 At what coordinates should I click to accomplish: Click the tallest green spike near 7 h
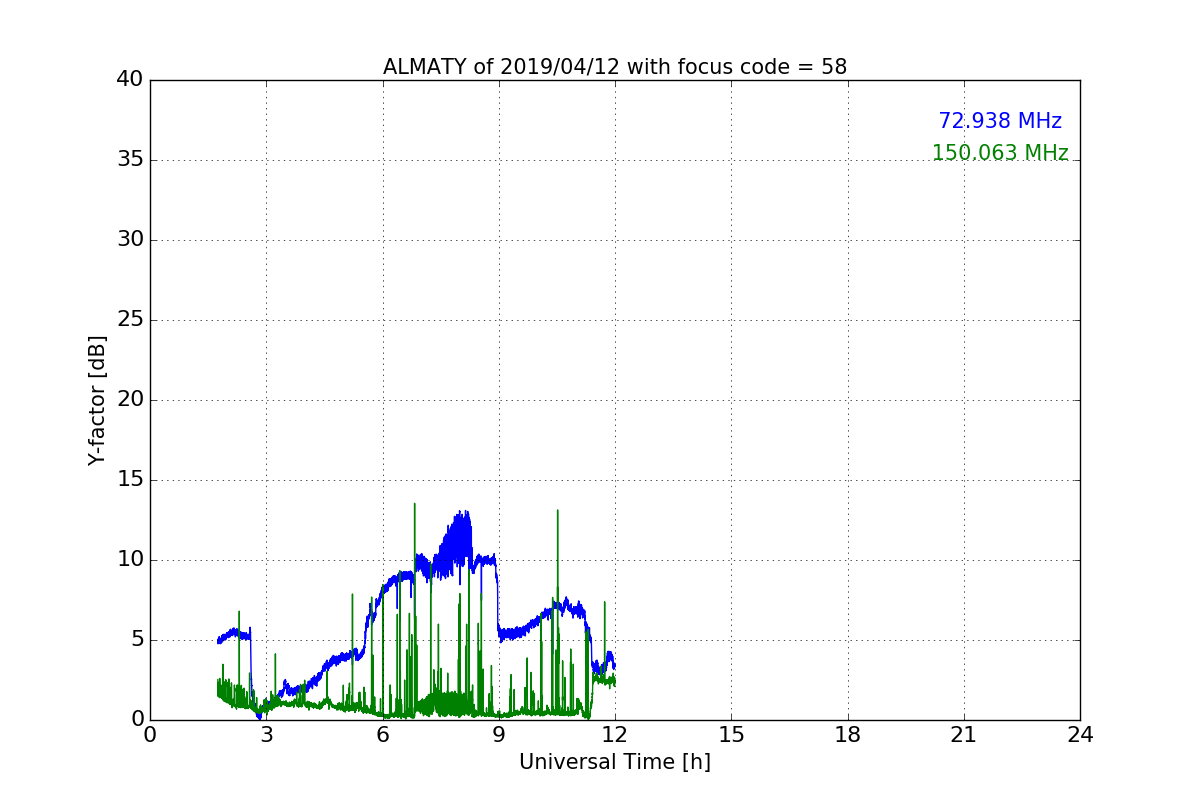[x=414, y=505]
